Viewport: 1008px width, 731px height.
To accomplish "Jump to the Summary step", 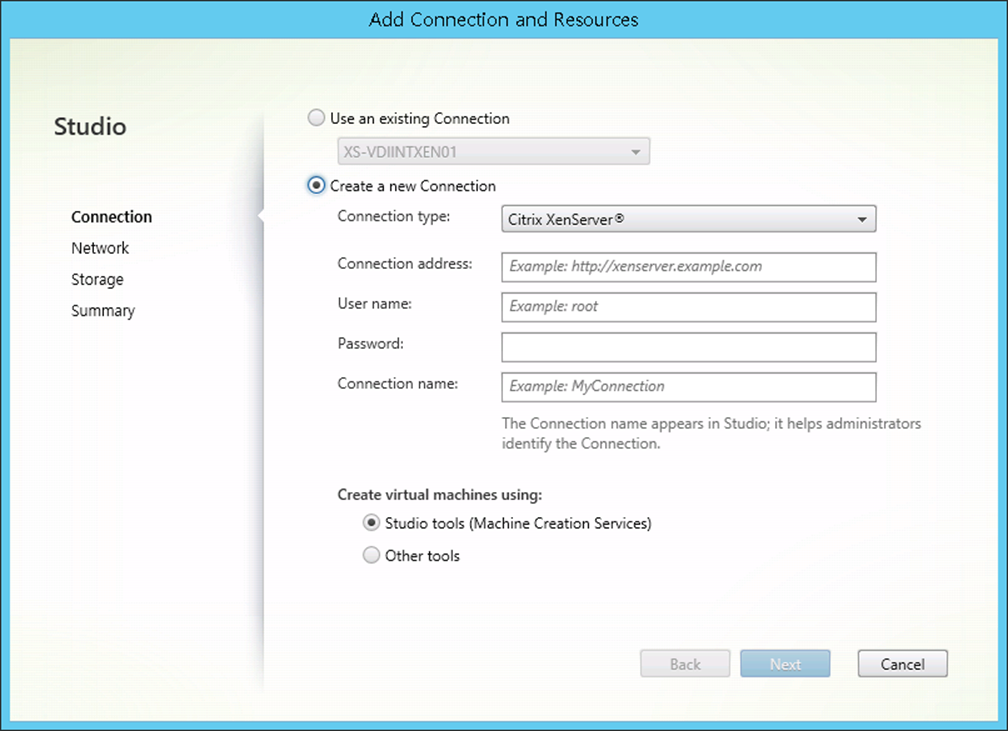I will pyautogui.click(x=103, y=310).
